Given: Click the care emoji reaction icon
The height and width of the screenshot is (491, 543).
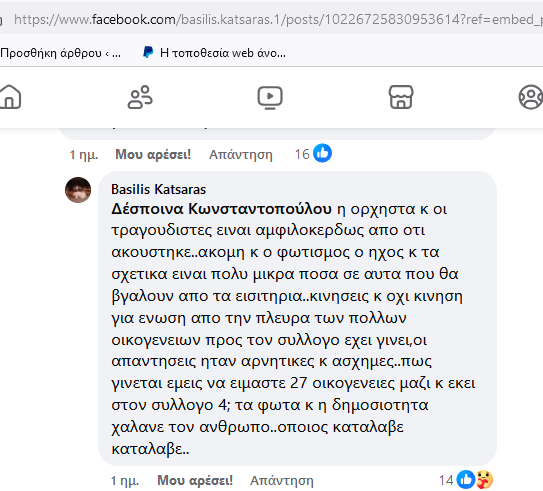Looking at the screenshot, I should pyautogui.click(x=484, y=480).
